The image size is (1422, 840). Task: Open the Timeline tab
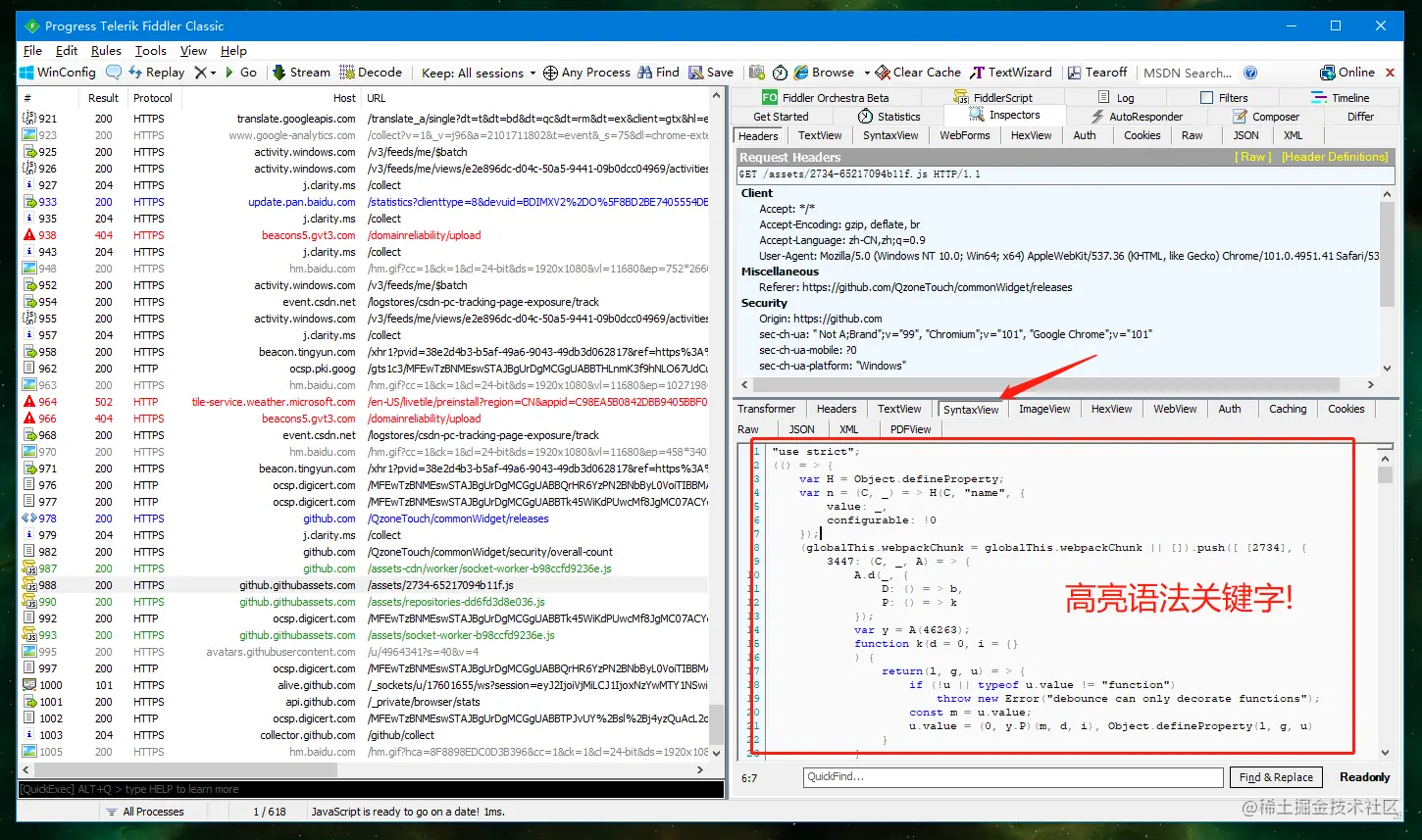pos(1341,98)
